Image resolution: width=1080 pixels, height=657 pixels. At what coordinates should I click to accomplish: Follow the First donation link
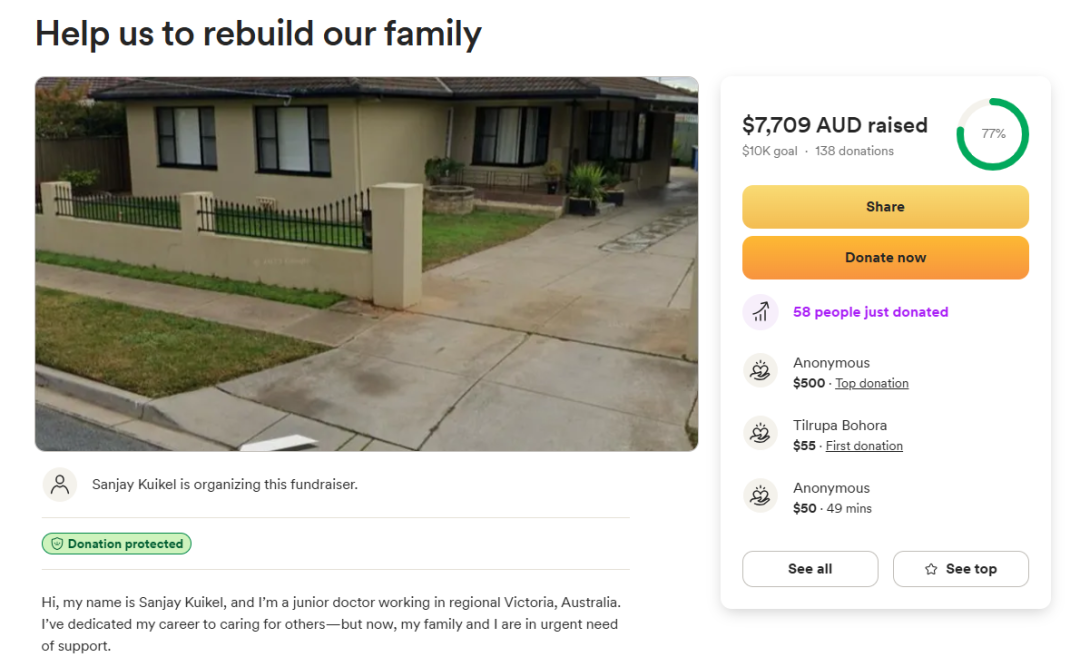click(864, 446)
